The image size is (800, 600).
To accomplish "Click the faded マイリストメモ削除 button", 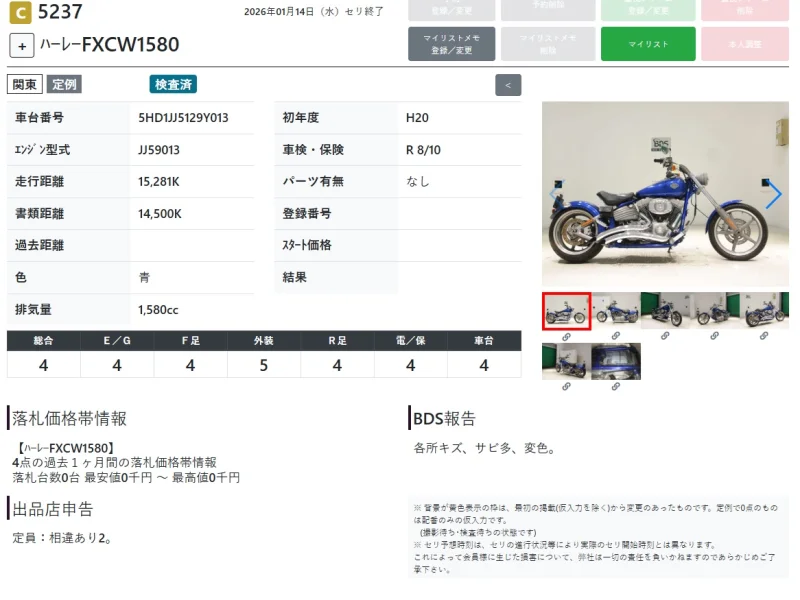I will 548,44.
